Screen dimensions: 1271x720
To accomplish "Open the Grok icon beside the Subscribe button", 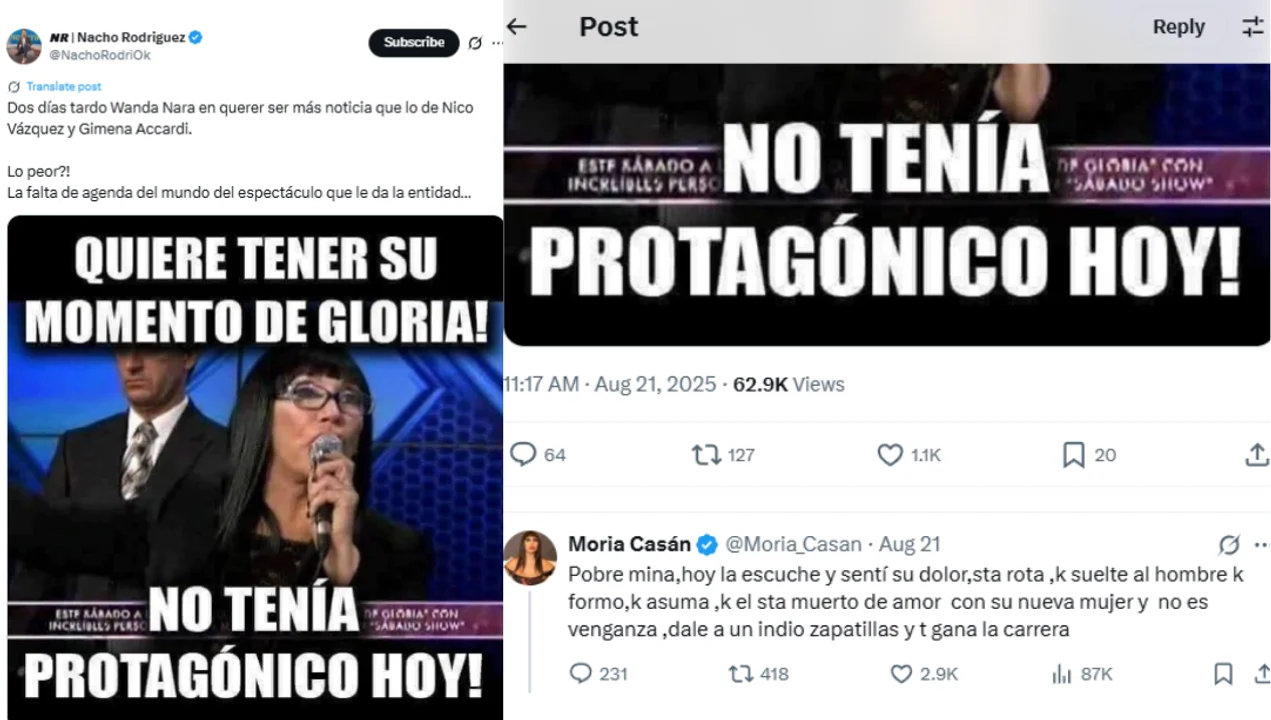I will (475, 43).
